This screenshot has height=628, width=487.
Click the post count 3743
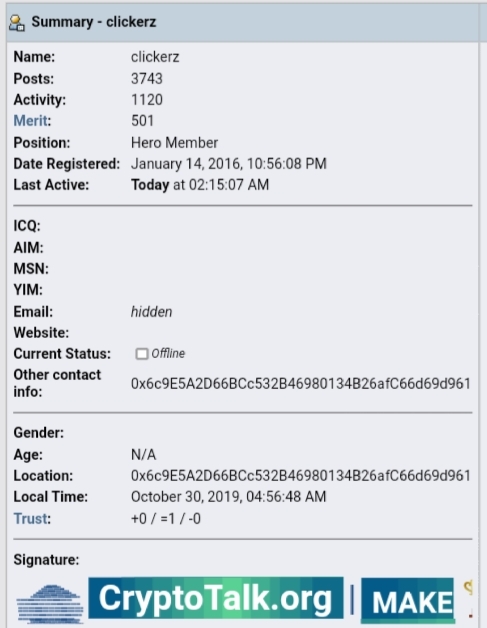point(147,78)
